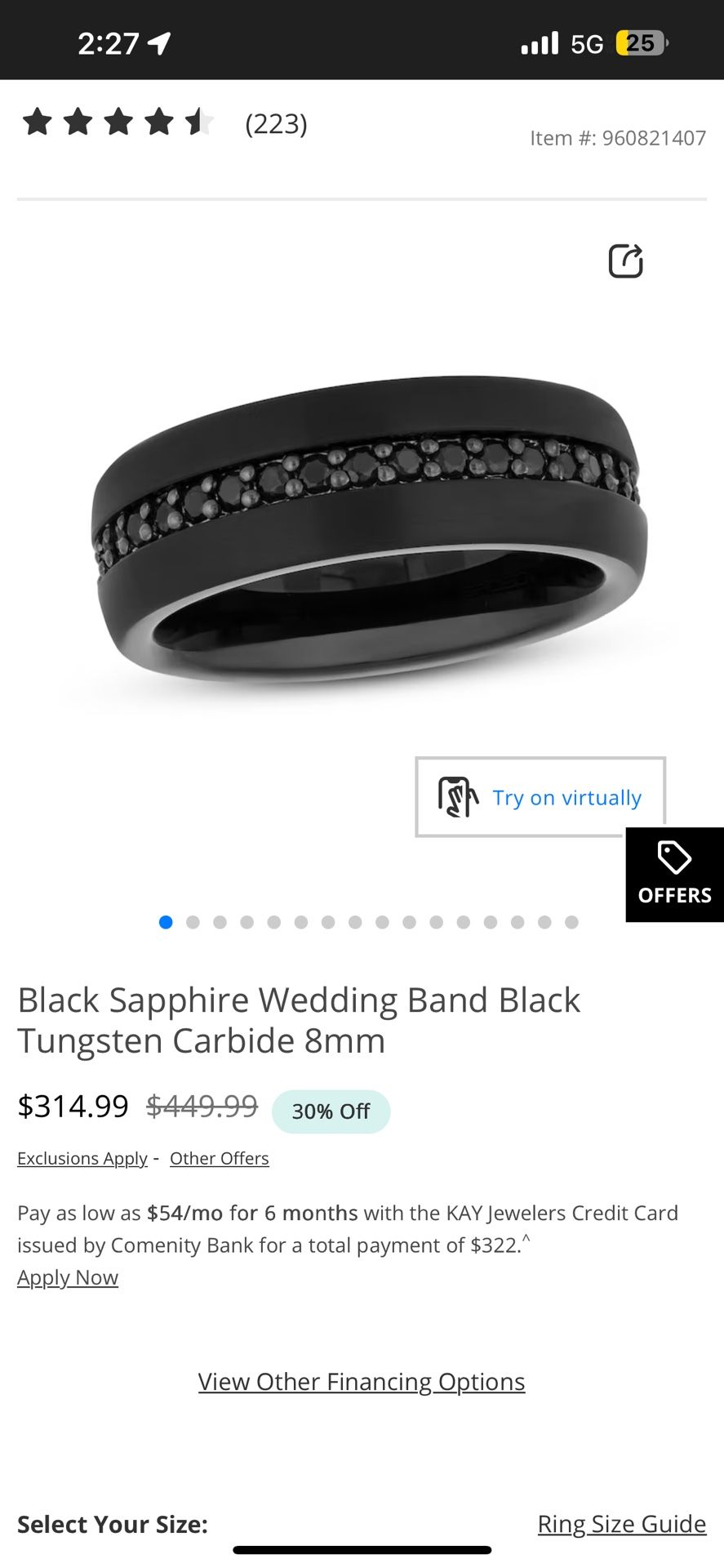Click the star rating icons
This screenshot has width=724, height=1568.
pos(118,122)
